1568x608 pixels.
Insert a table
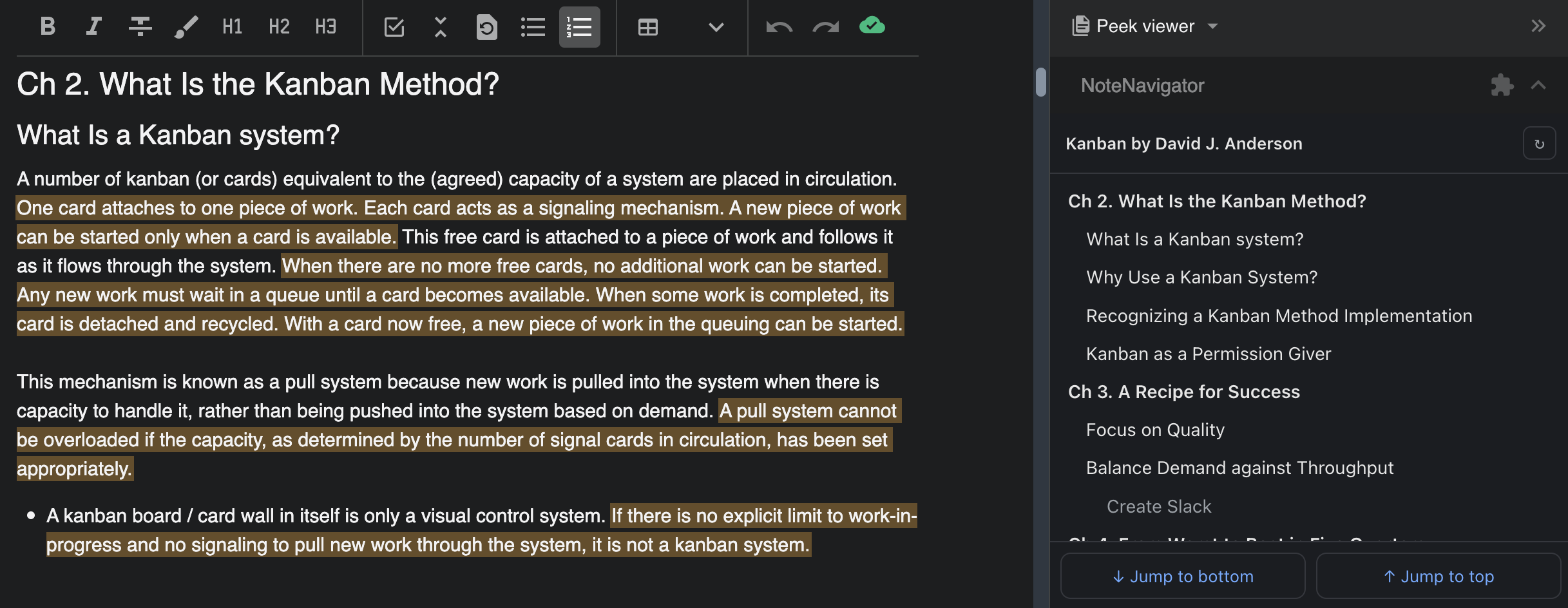point(647,27)
